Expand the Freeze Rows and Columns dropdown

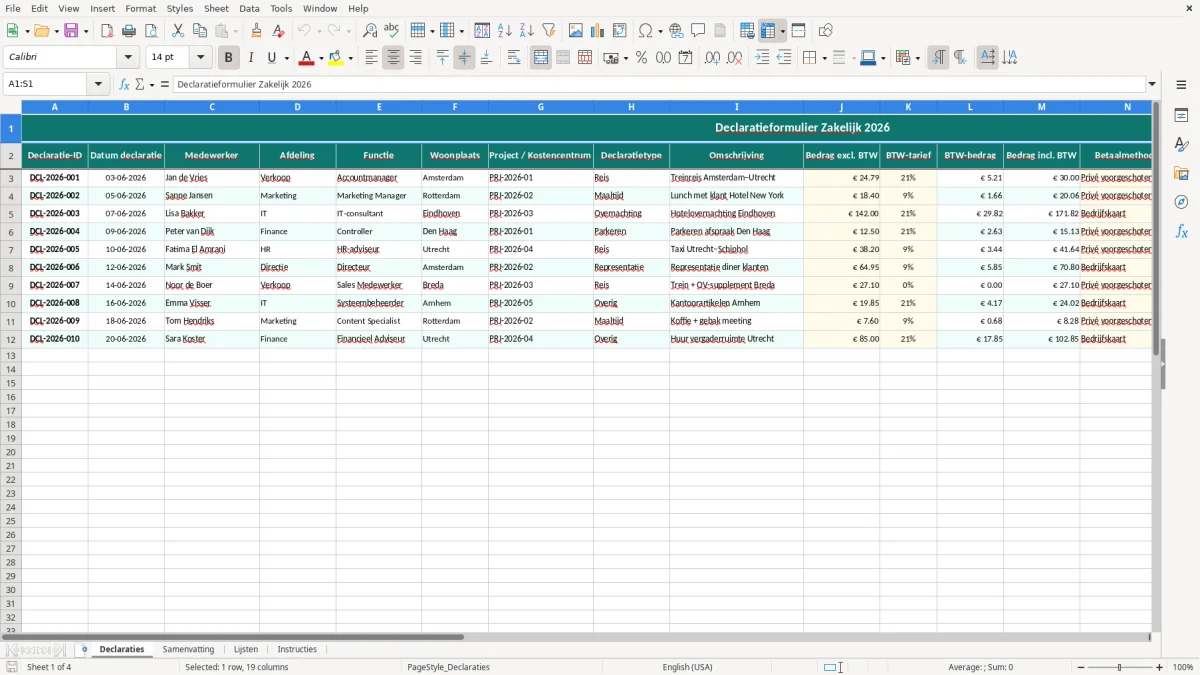pyautogui.click(x=783, y=31)
